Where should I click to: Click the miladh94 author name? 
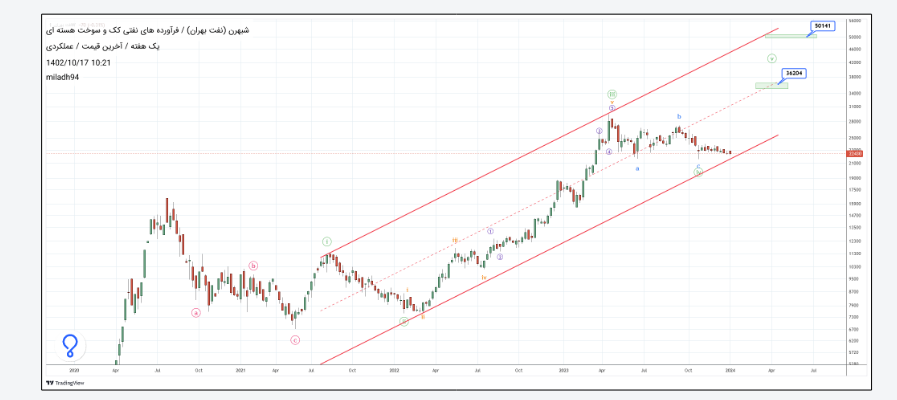tap(62, 77)
